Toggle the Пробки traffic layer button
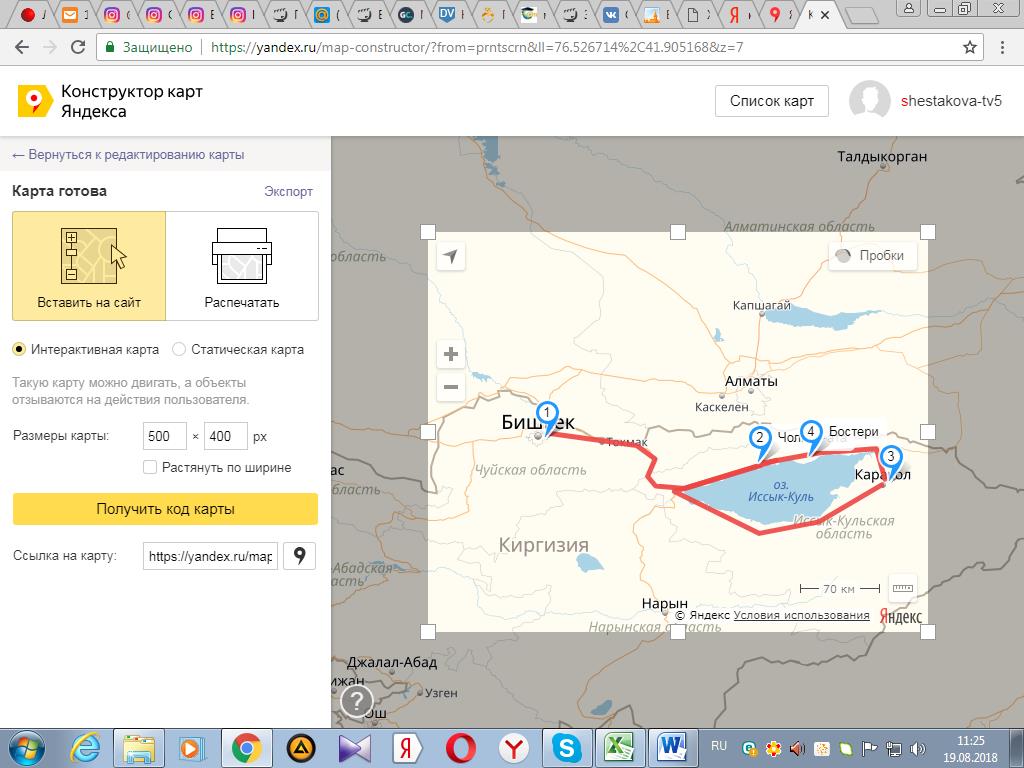1024x768 pixels. (x=872, y=256)
